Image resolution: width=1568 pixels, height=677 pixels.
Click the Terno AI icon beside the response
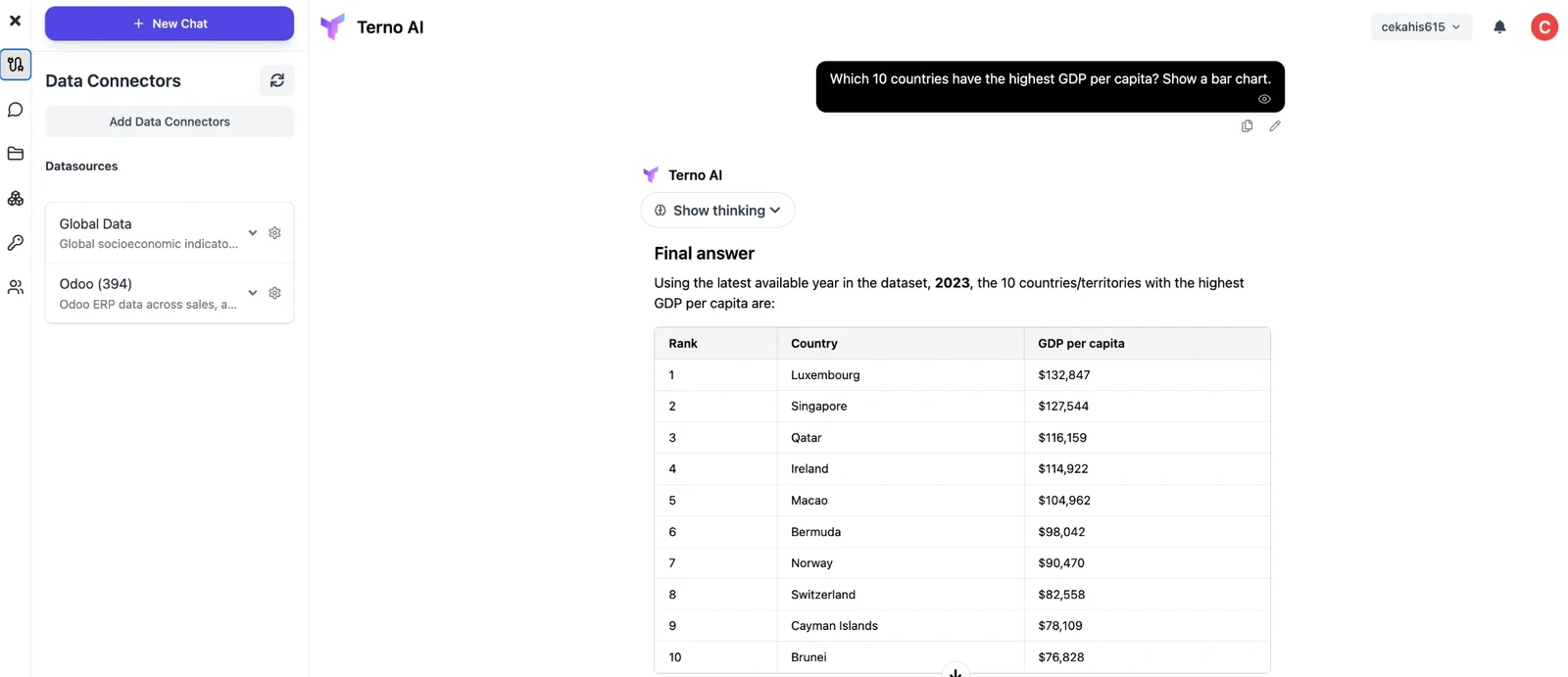point(651,174)
